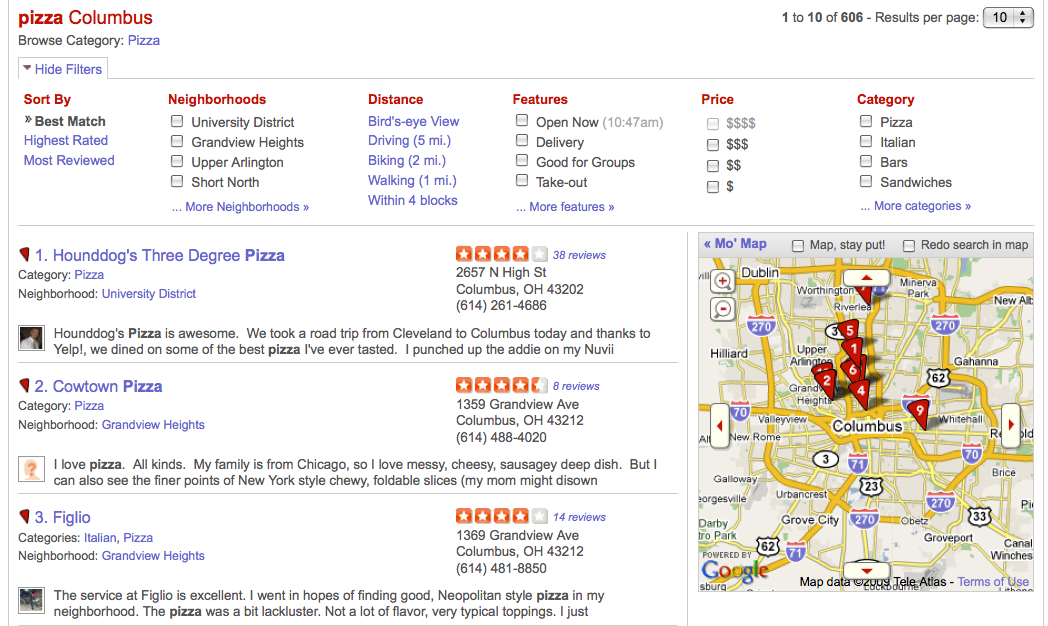
Task: Enable Open Now feature filter
Action: (522, 121)
